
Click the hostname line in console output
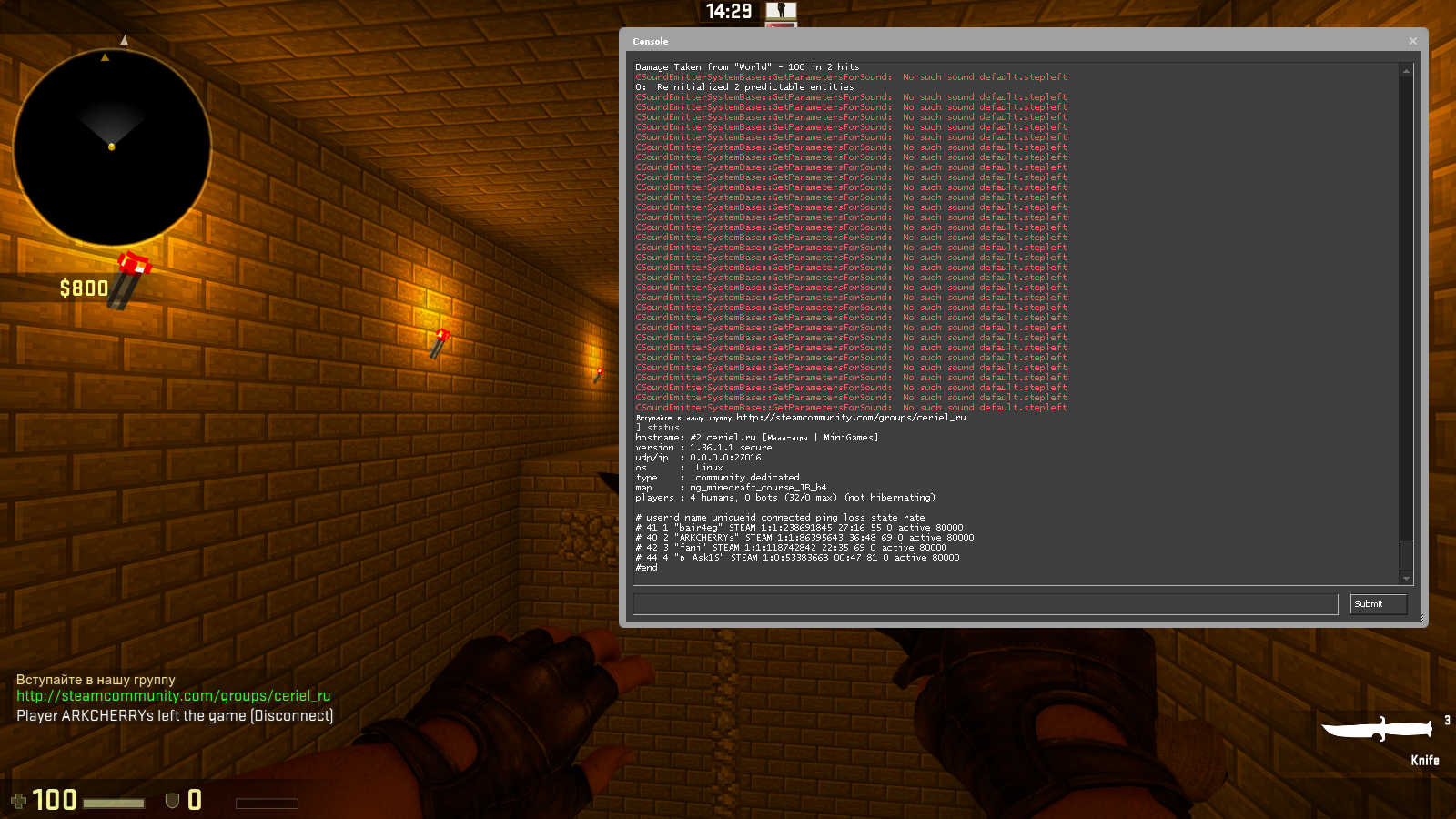(756, 438)
